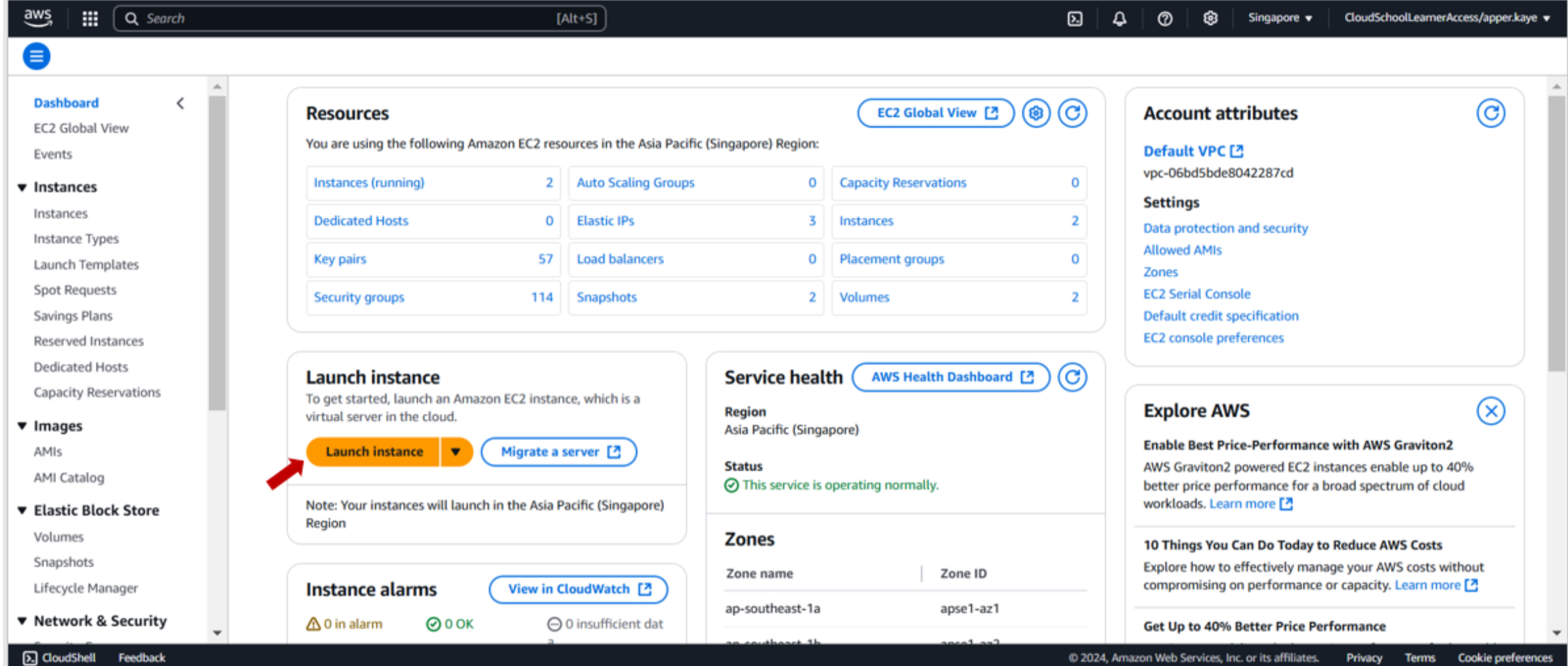Open the help question mark icon

point(1165,19)
